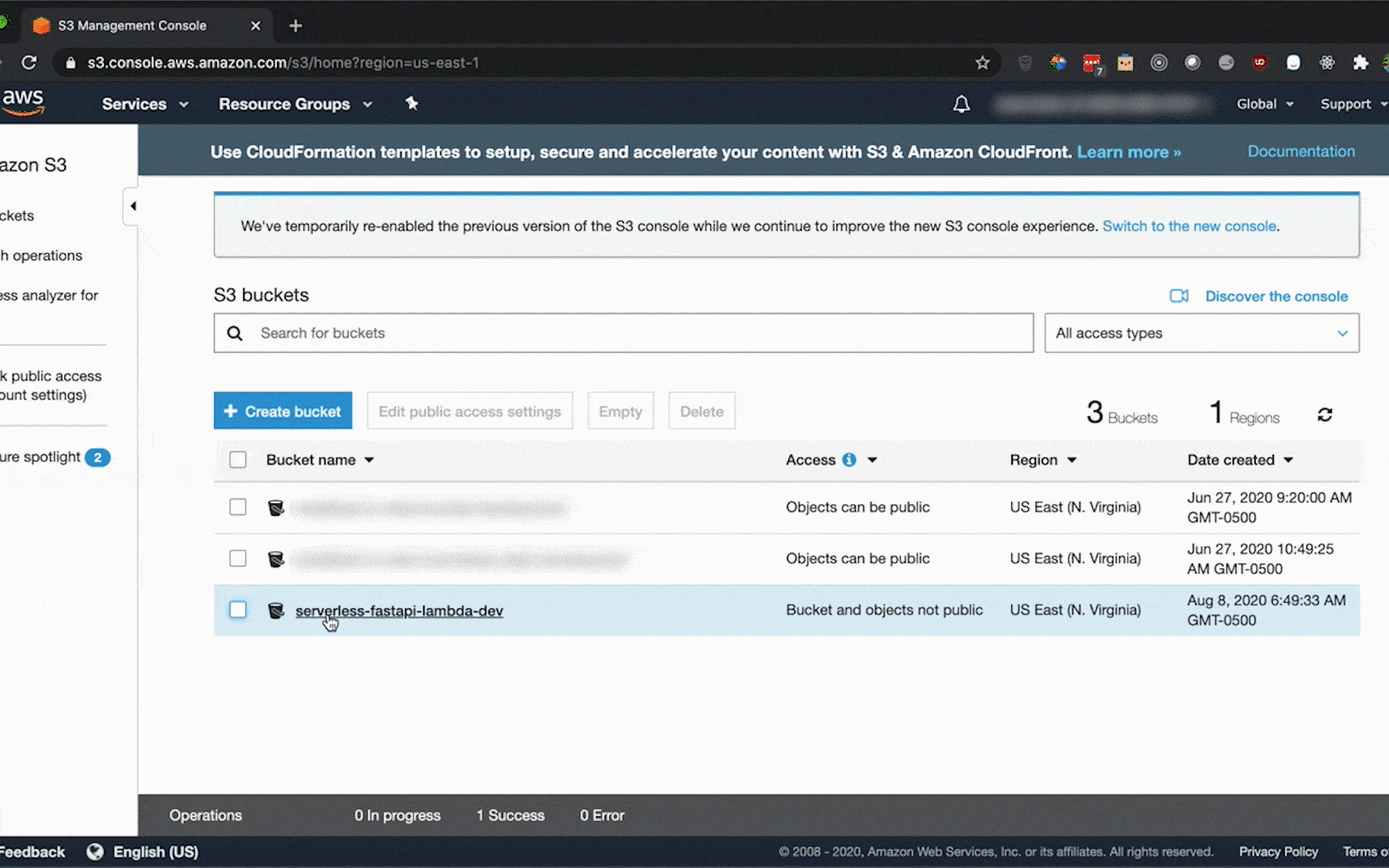Play the Discover the console video icon
Screen dimensions: 1389x868
(1178, 296)
